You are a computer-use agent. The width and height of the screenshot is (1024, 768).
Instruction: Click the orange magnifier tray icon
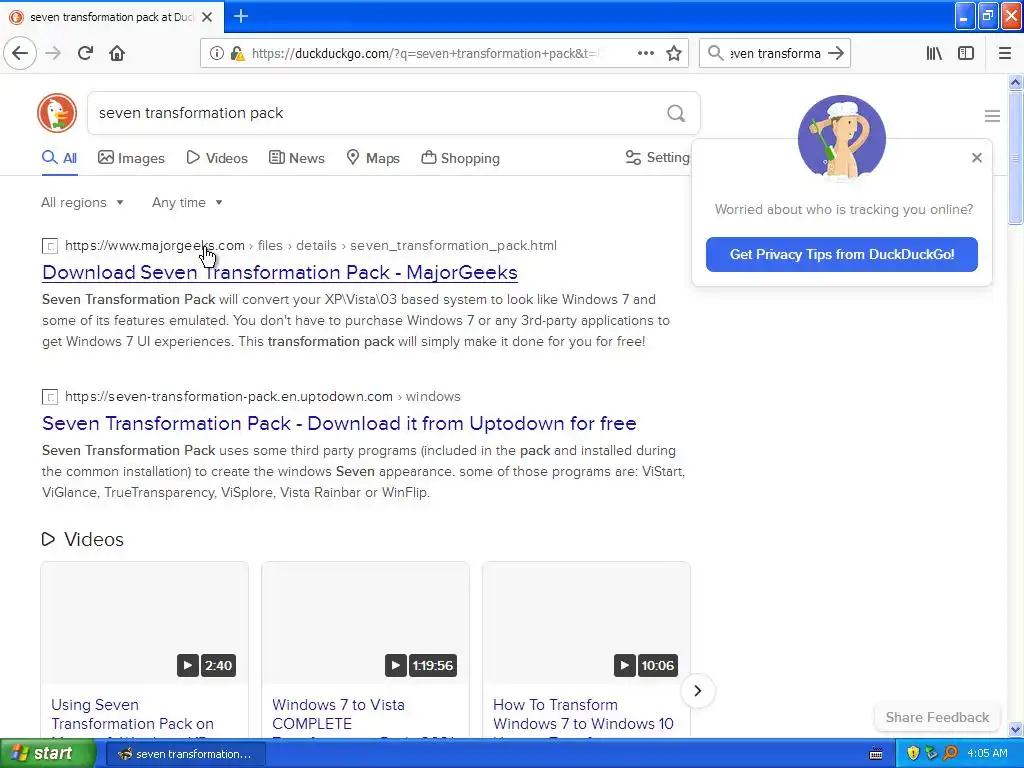click(x=950, y=754)
